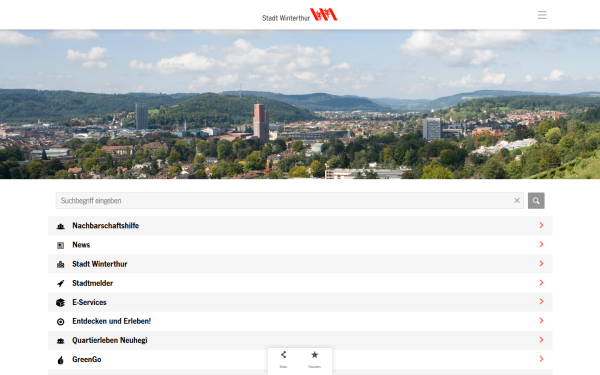The image size is (600, 375).
Task: Open Entdecken und Erleben! entry
Action: (x=300, y=321)
